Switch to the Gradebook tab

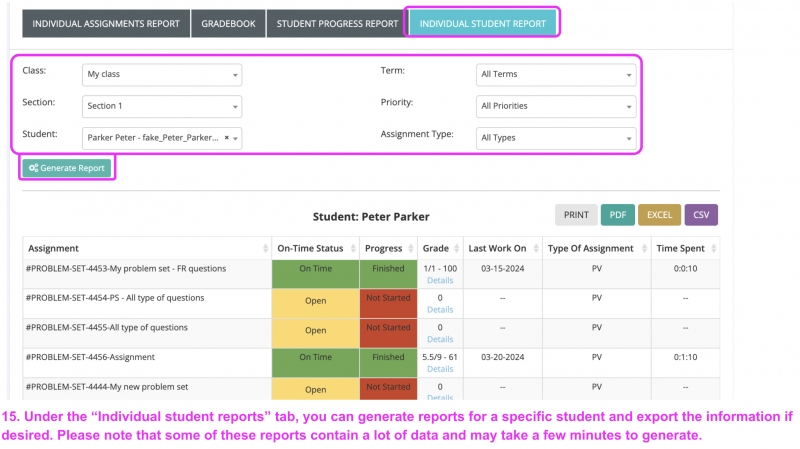[x=227, y=23]
